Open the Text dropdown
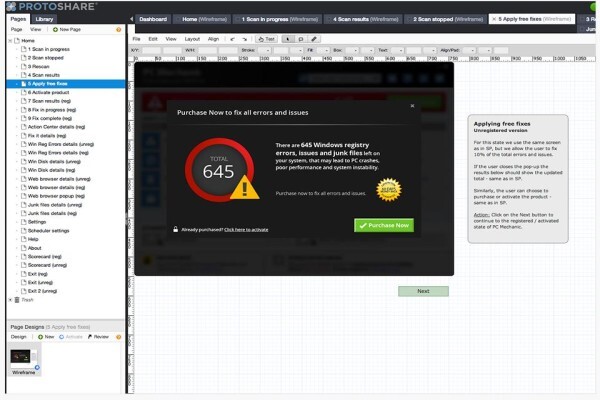 pyautogui.click(x=397, y=50)
